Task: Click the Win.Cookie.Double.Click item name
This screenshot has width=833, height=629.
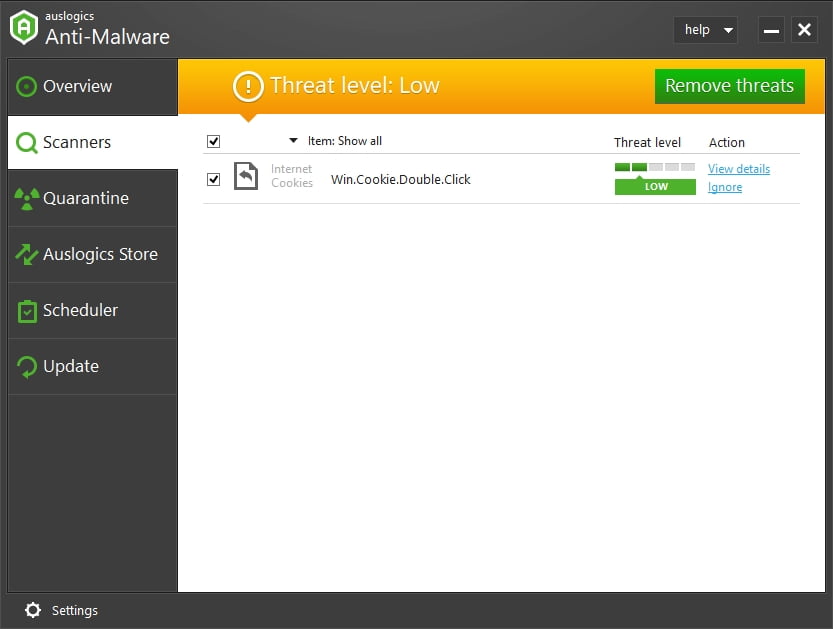Action: [401, 180]
